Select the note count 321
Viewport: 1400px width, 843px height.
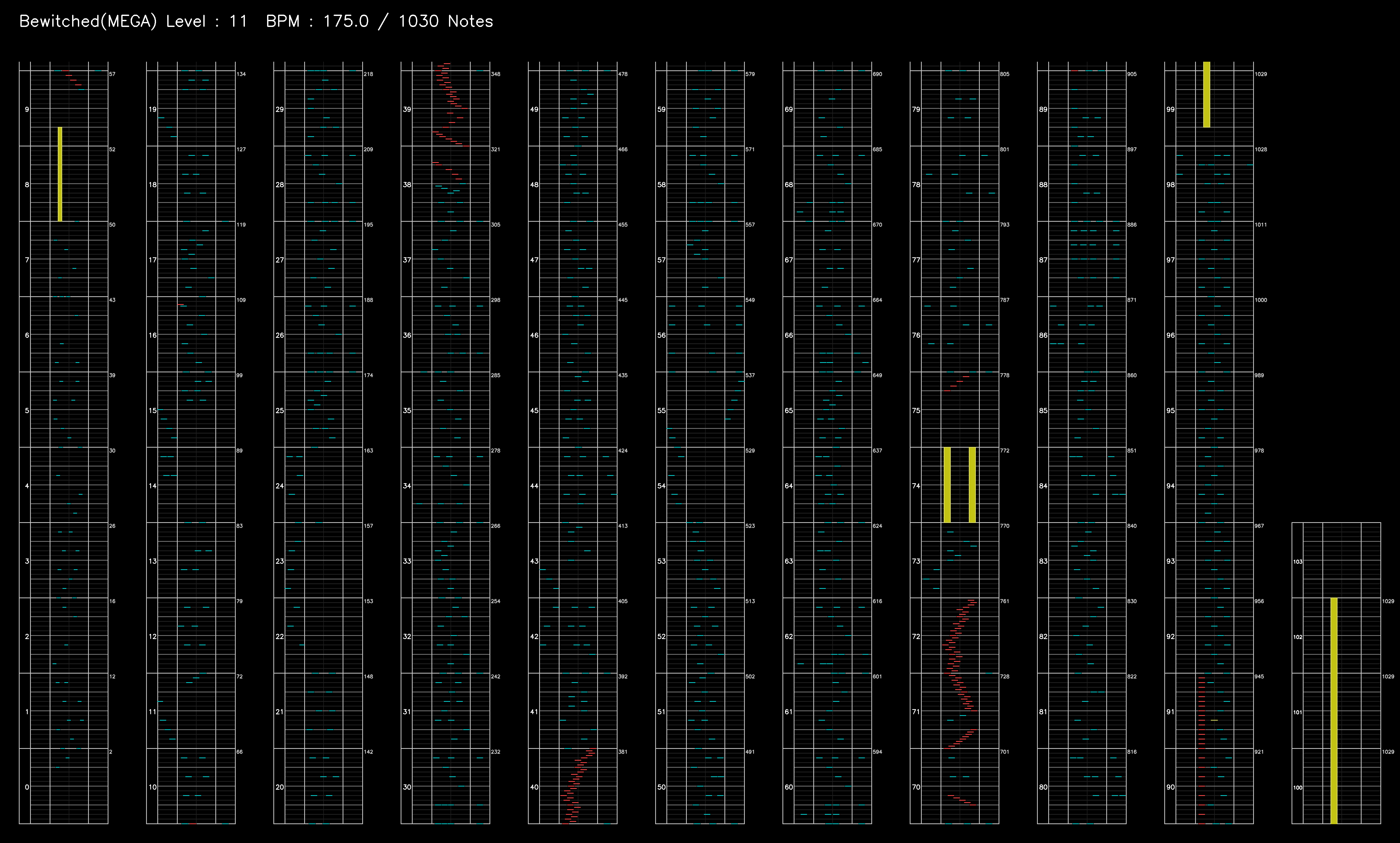click(496, 149)
